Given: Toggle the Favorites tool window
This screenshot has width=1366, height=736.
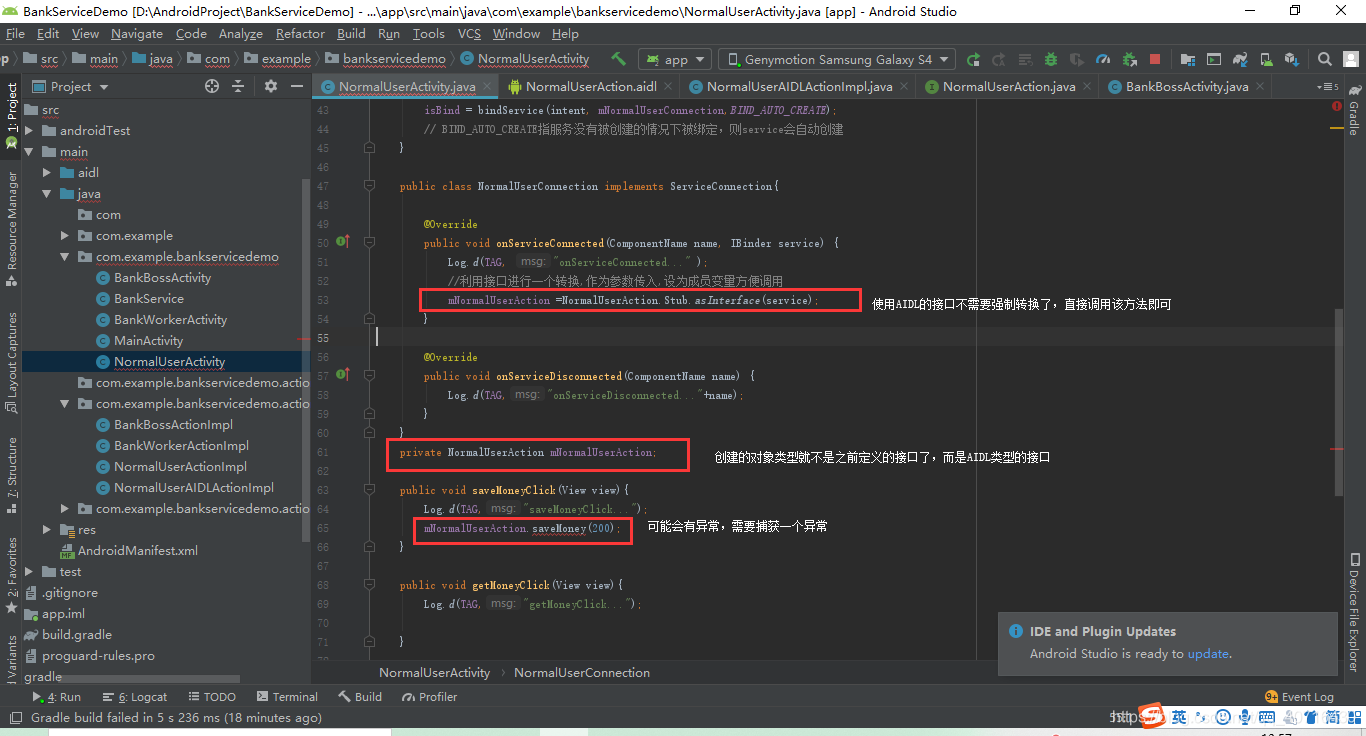Looking at the screenshot, I should click(x=12, y=575).
